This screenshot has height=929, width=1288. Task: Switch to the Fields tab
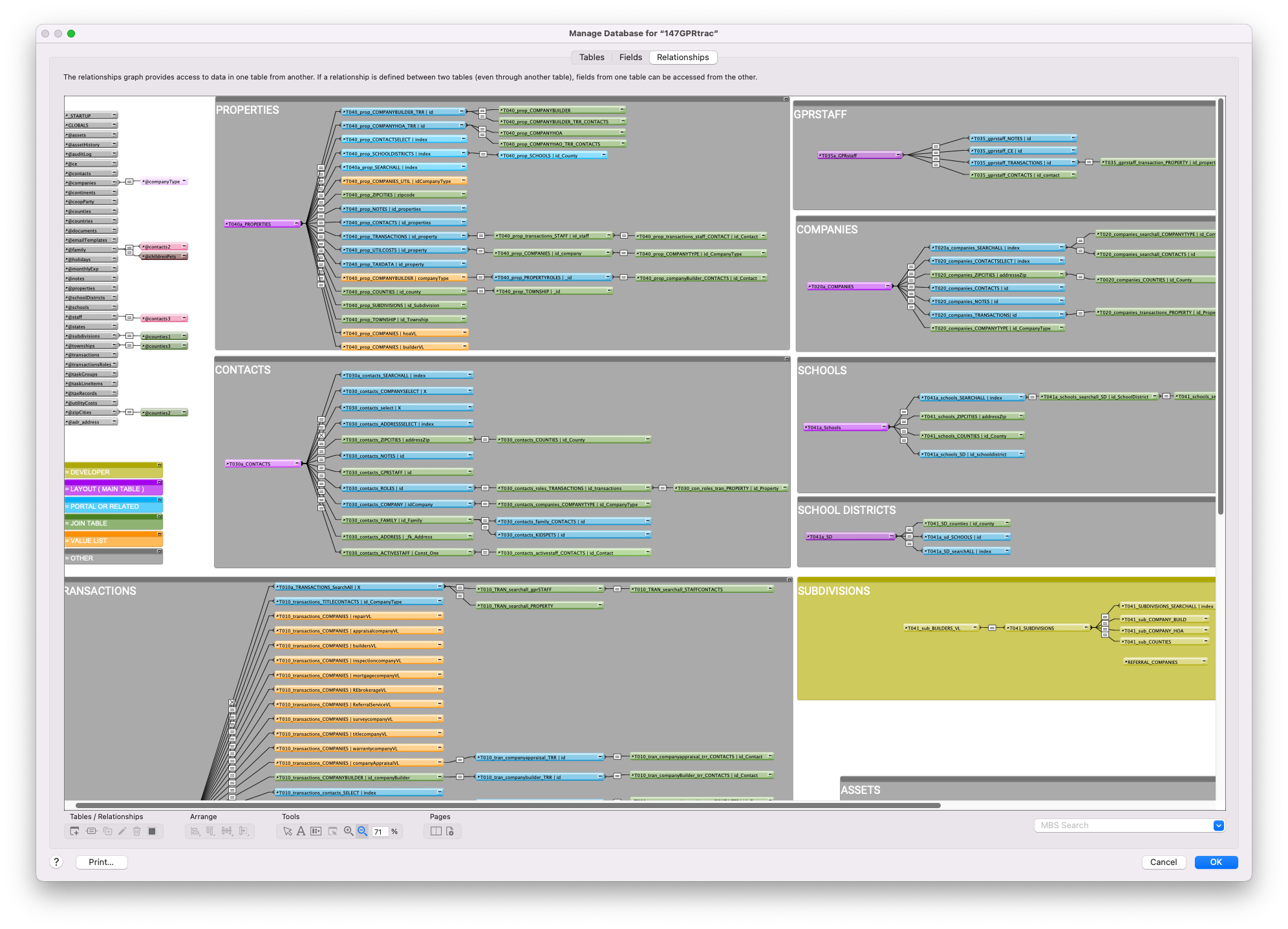(630, 58)
